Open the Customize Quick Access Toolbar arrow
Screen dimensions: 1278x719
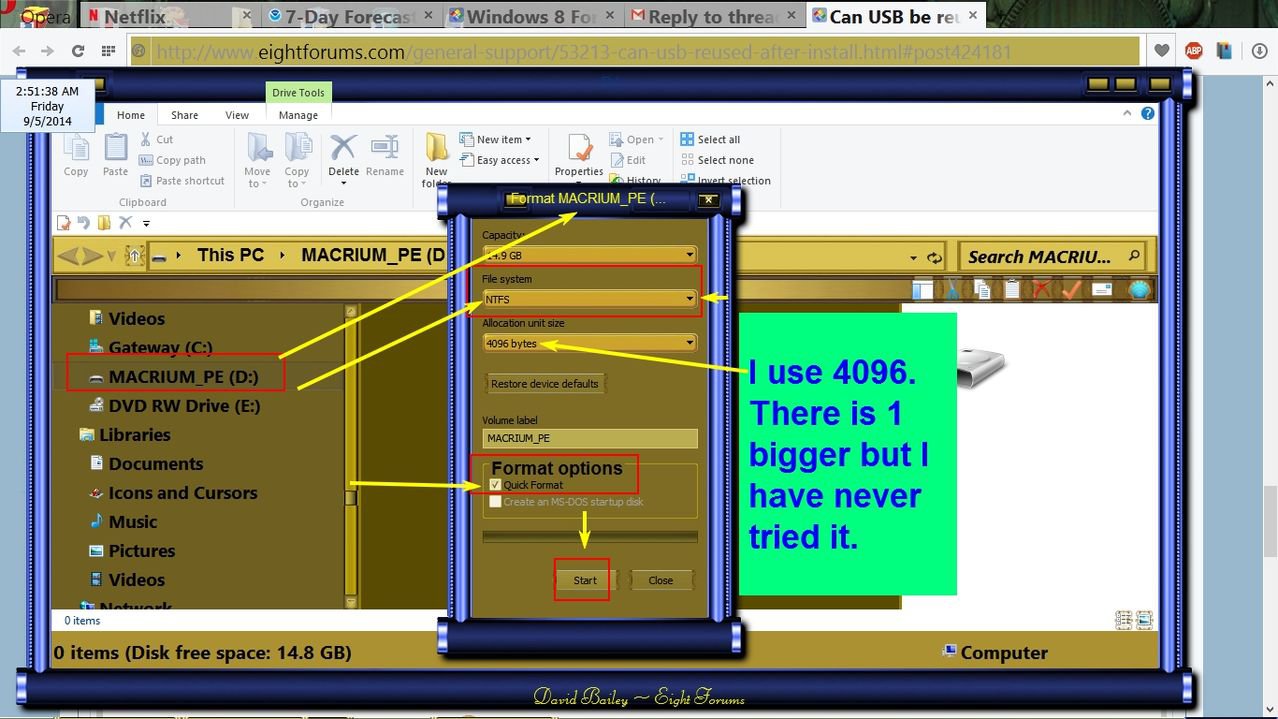click(x=146, y=223)
